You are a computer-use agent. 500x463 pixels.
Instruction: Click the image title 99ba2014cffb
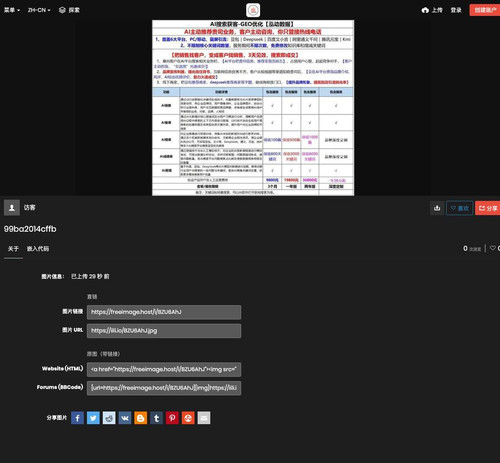tap(30, 229)
